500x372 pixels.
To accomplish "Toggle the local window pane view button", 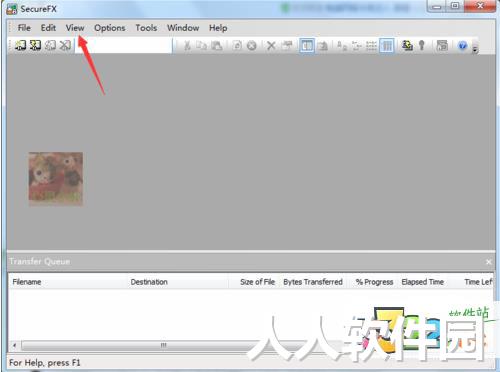I will [x=307, y=46].
